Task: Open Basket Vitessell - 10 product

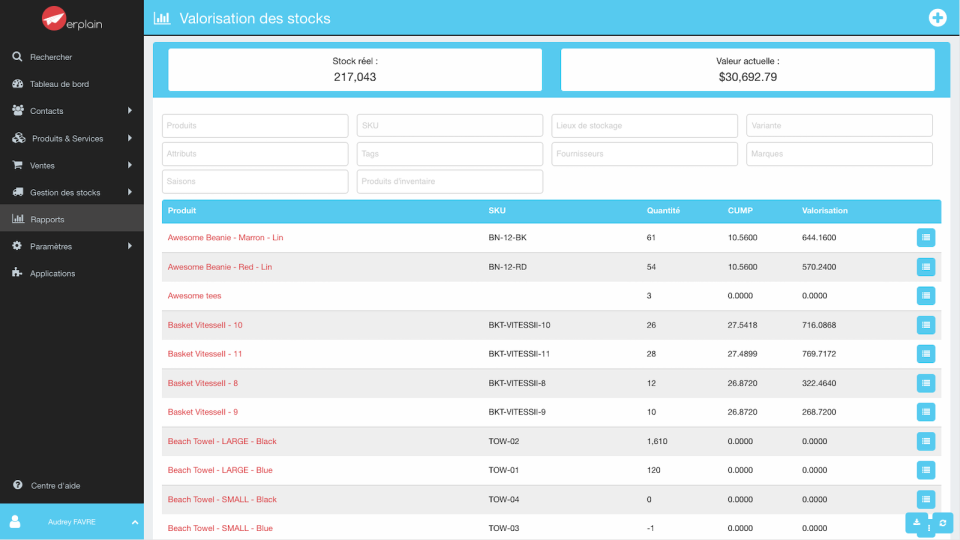Action: click(205, 325)
